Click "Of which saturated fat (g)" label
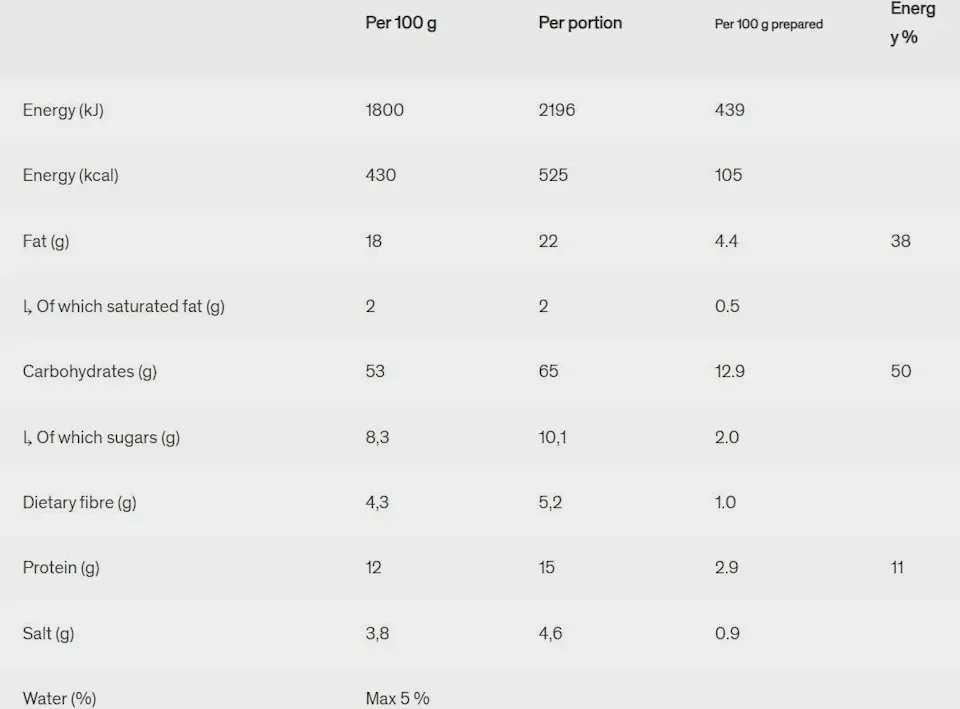Viewport: 960px width, 709px height. 124,306
